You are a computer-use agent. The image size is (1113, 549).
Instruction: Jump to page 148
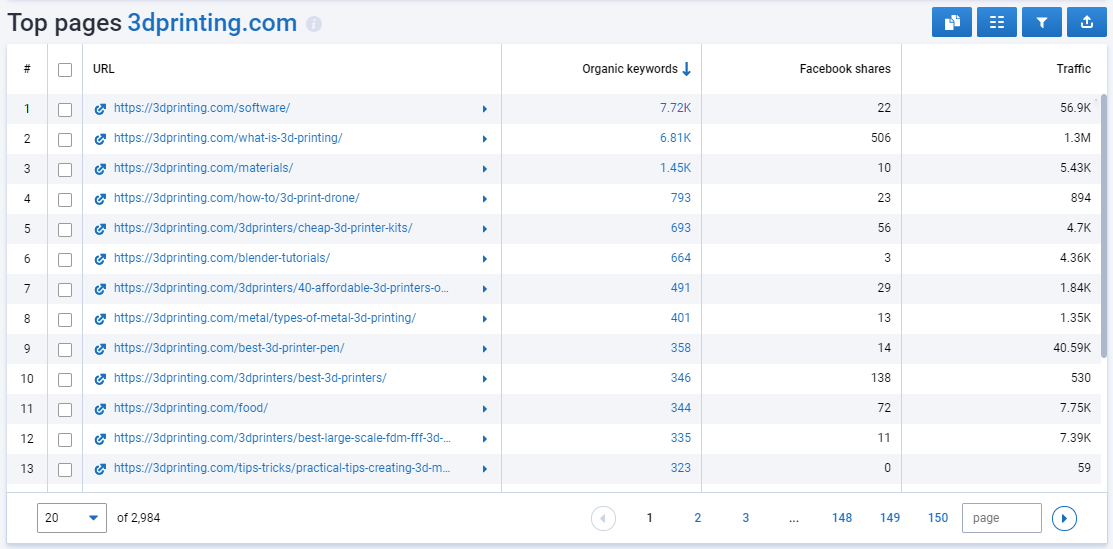[842, 518]
